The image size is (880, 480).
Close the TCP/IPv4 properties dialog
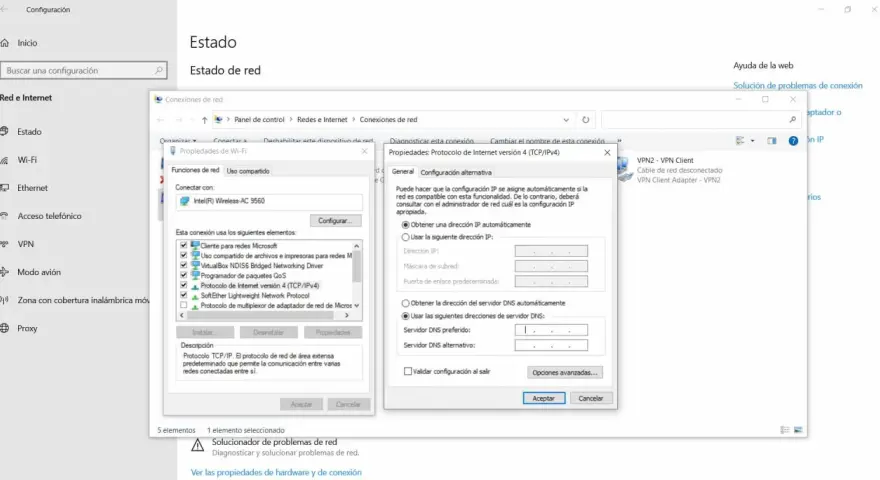[x=607, y=152]
